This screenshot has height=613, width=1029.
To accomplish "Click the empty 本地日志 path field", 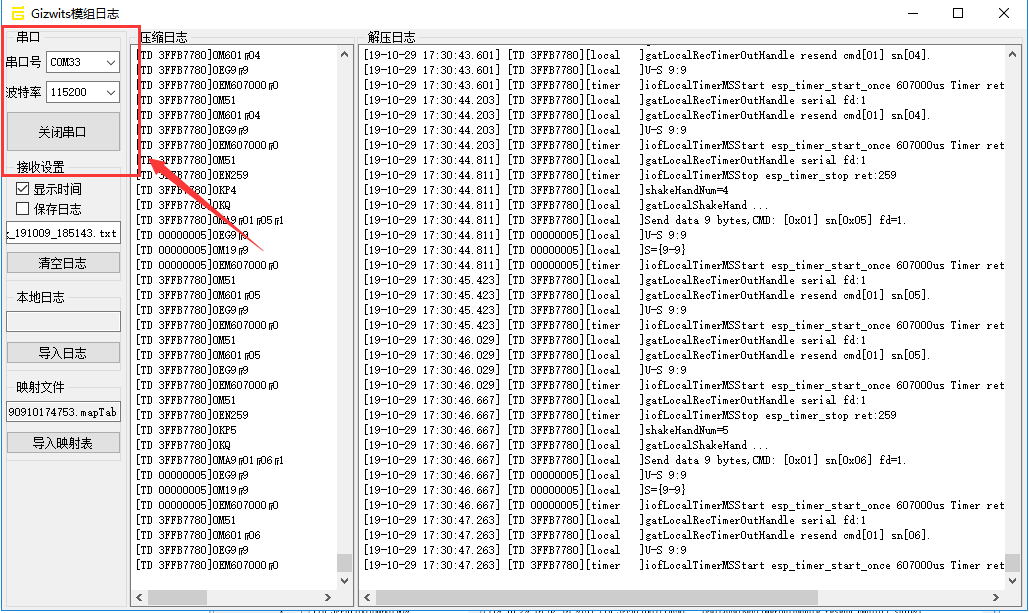I will point(63,322).
